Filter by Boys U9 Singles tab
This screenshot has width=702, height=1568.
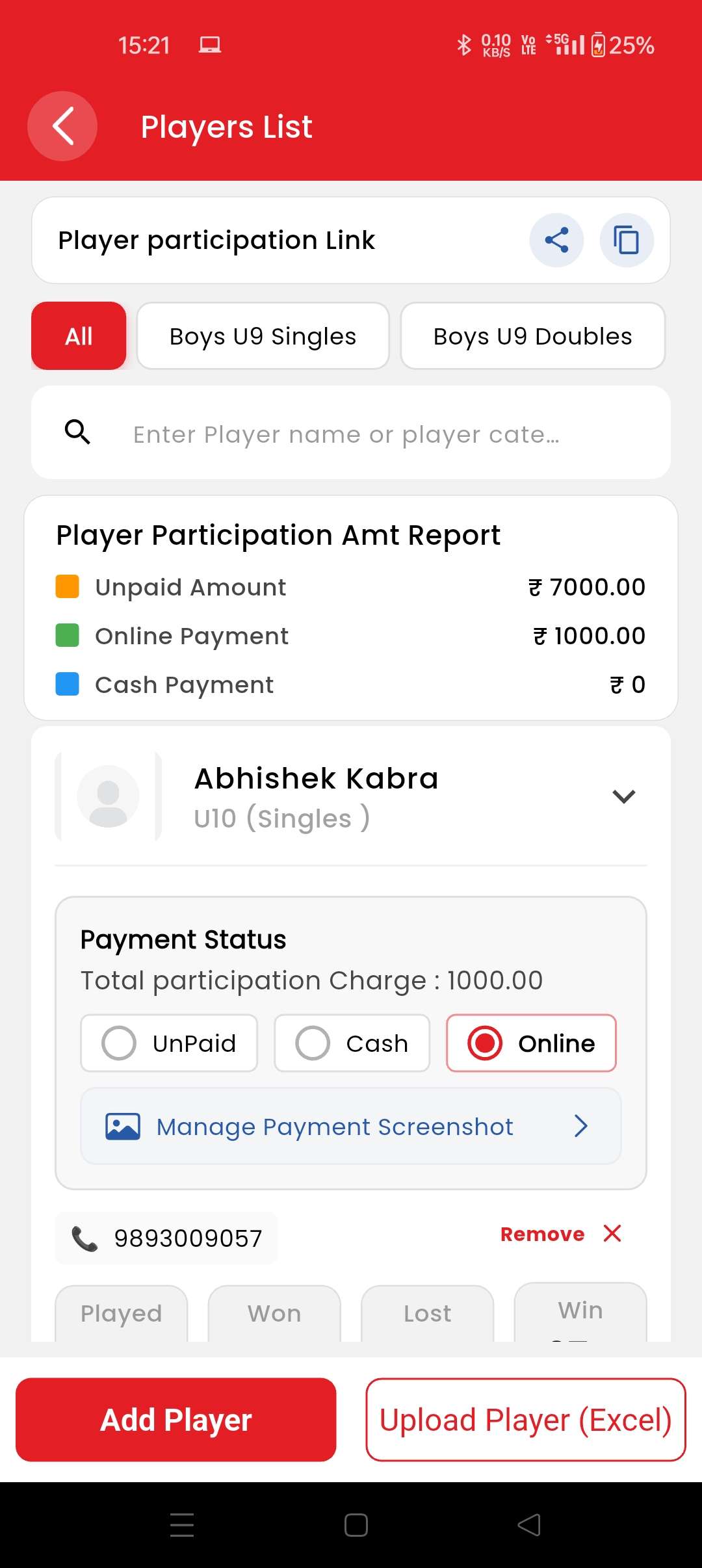pos(263,336)
